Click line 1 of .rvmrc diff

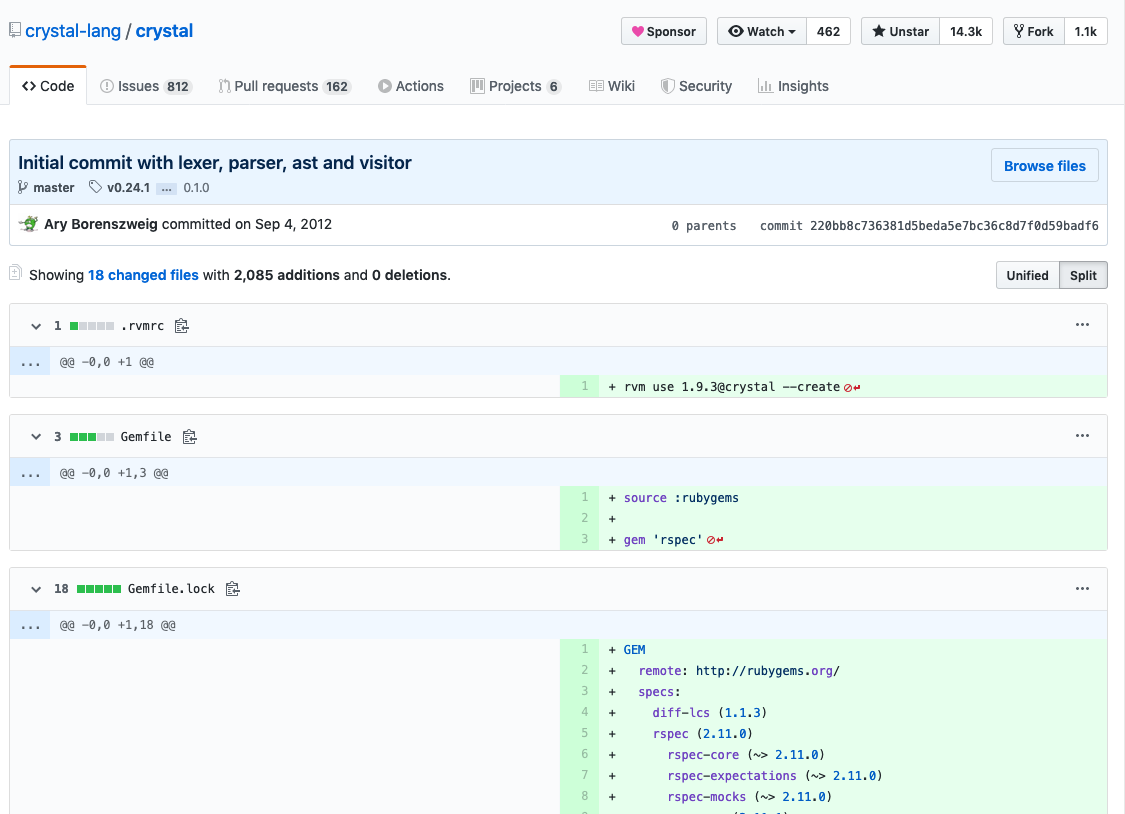(x=834, y=387)
